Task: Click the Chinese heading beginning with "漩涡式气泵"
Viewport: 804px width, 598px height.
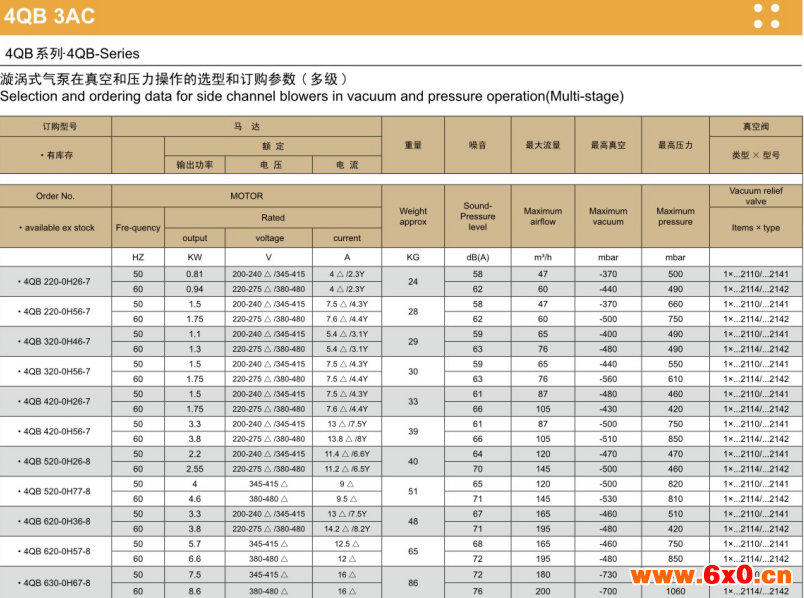Action: (x=174, y=79)
